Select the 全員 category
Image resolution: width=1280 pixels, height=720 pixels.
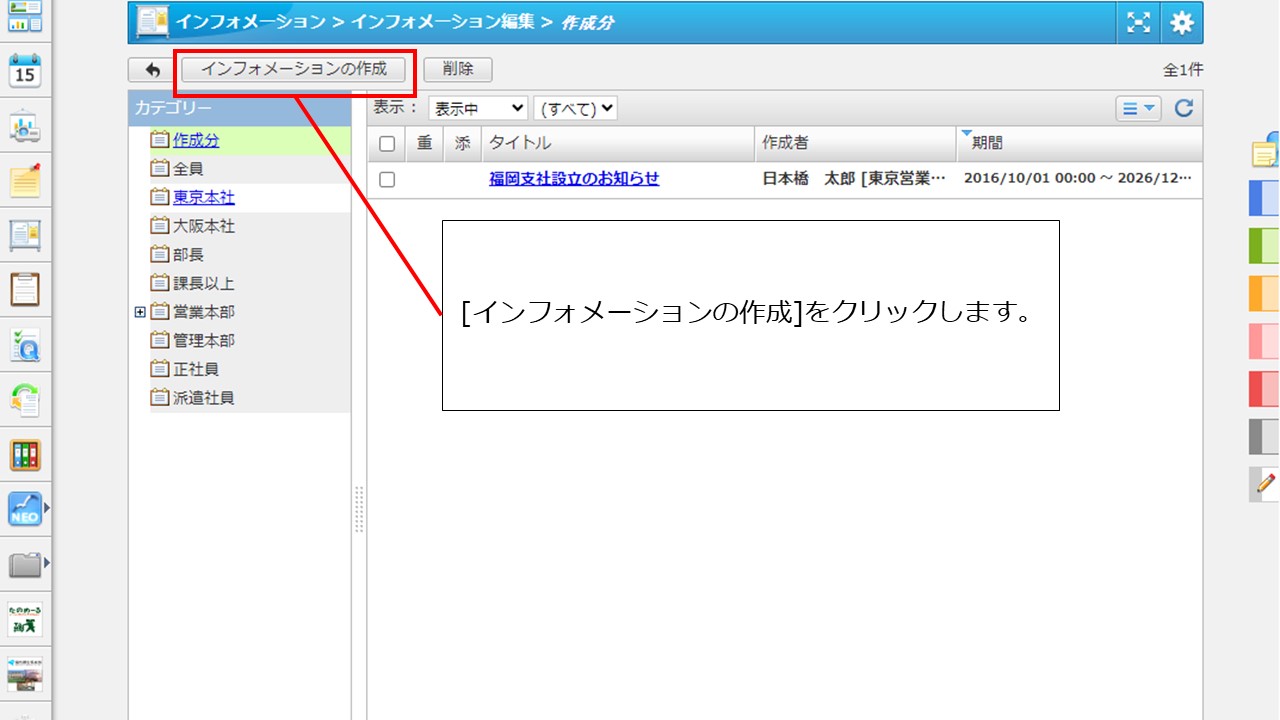[x=188, y=169]
